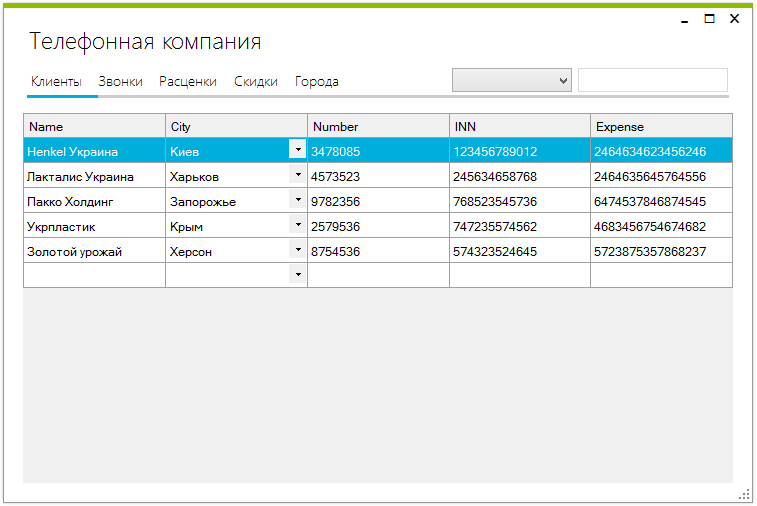Maximize the Телефонная компания window
The image size is (757, 506).
coord(709,19)
